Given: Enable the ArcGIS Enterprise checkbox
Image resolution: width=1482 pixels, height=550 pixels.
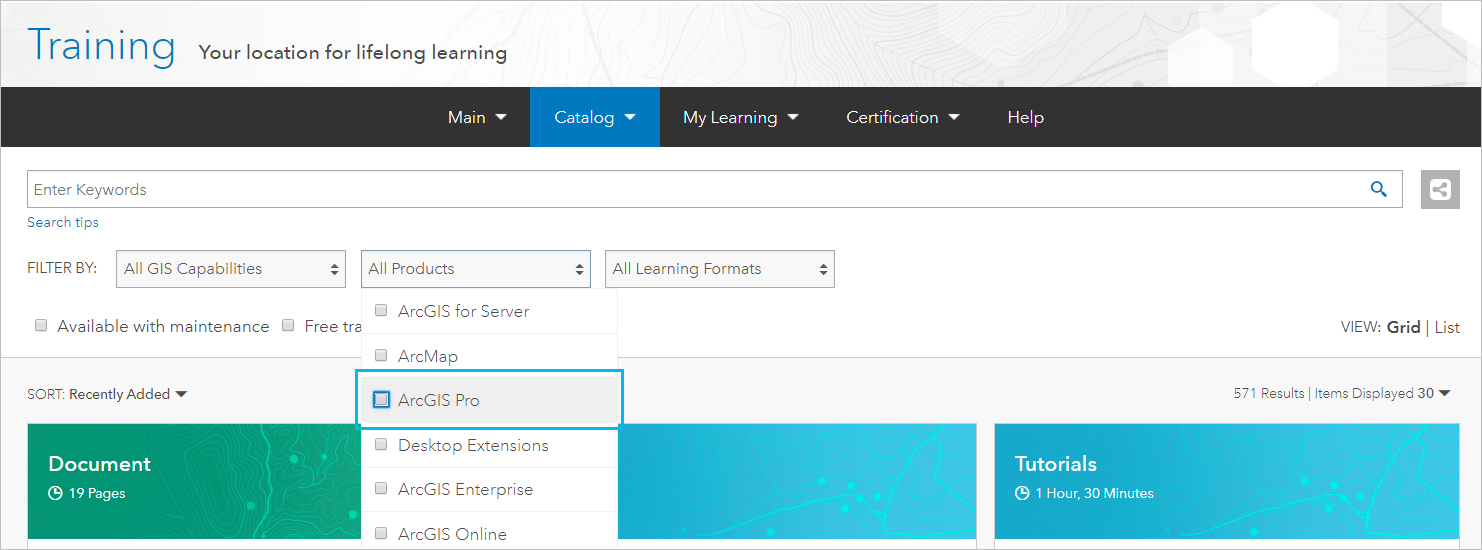Looking at the screenshot, I should click(x=381, y=488).
